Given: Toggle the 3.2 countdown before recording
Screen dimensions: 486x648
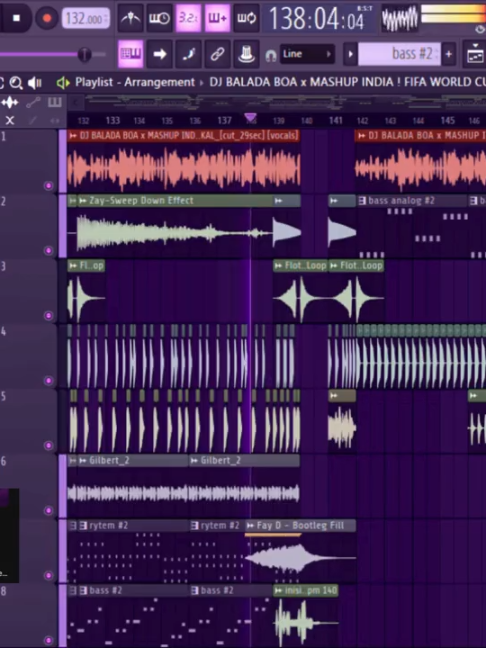Looking at the screenshot, I should (188, 18).
